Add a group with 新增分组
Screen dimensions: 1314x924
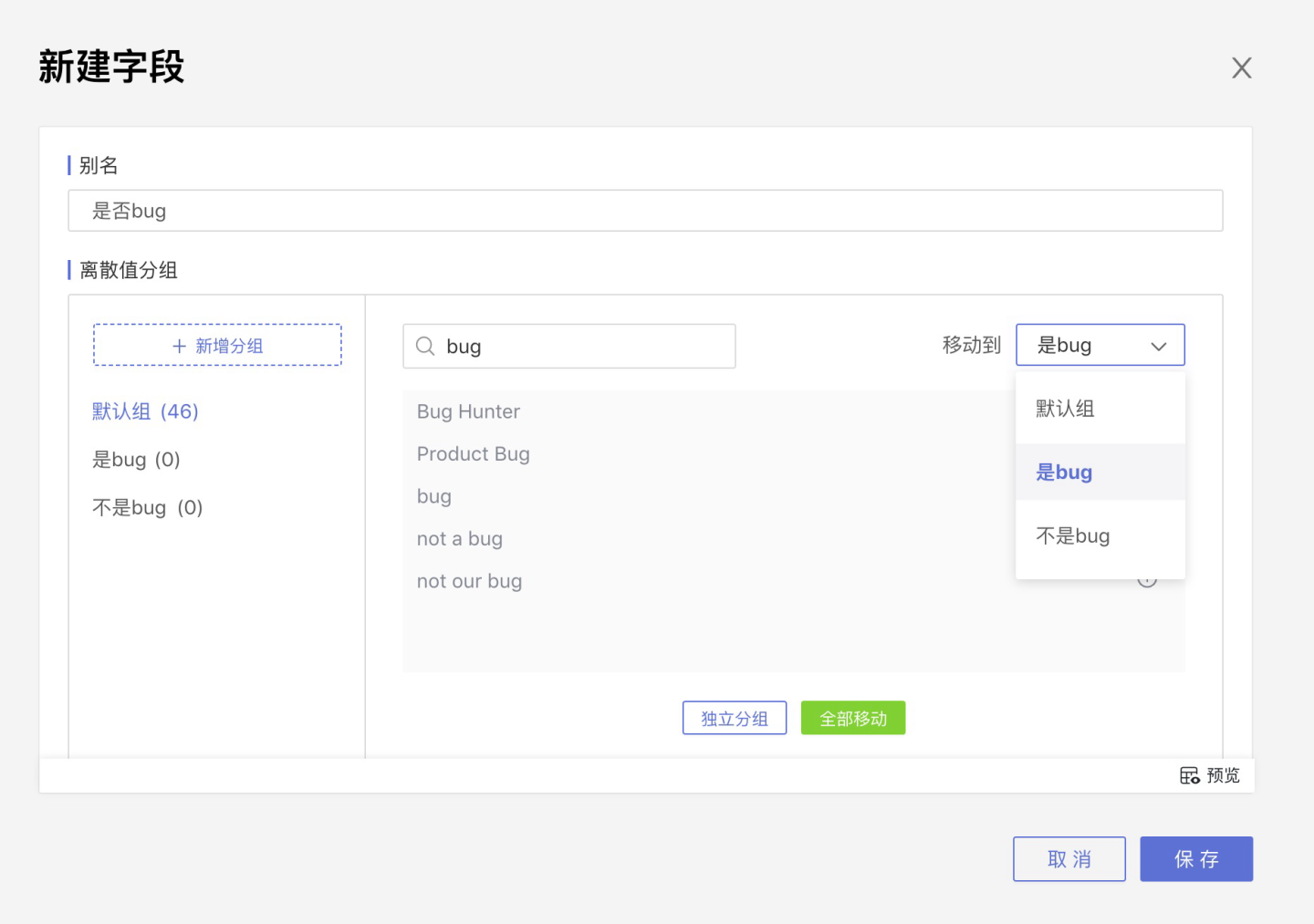(217, 346)
